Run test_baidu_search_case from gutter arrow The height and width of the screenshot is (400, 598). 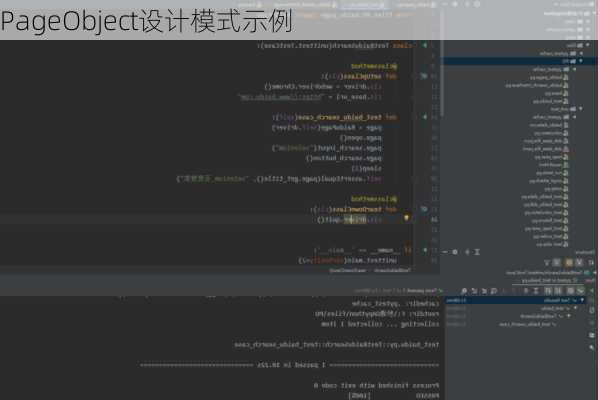point(425,117)
